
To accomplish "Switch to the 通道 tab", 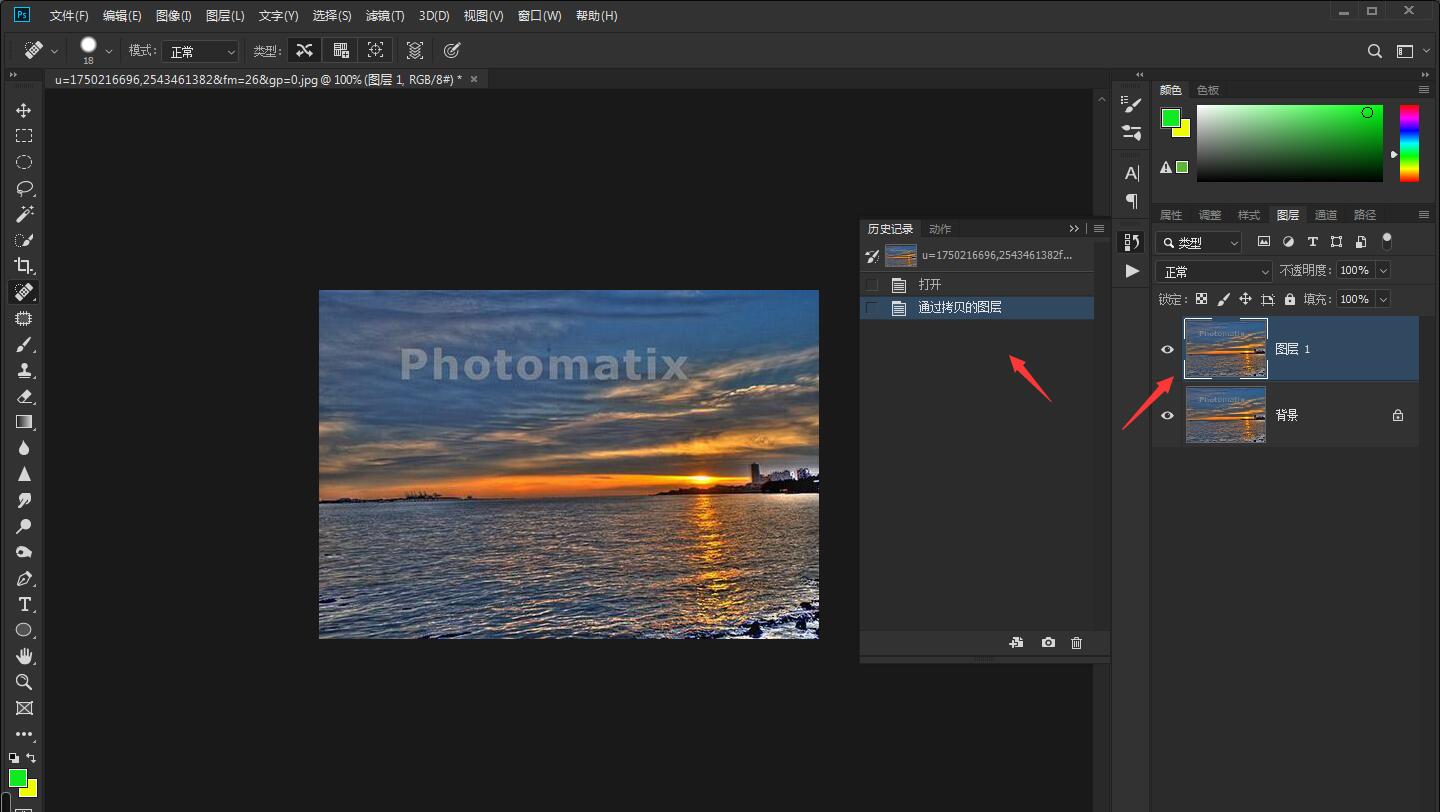I will (1326, 215).
